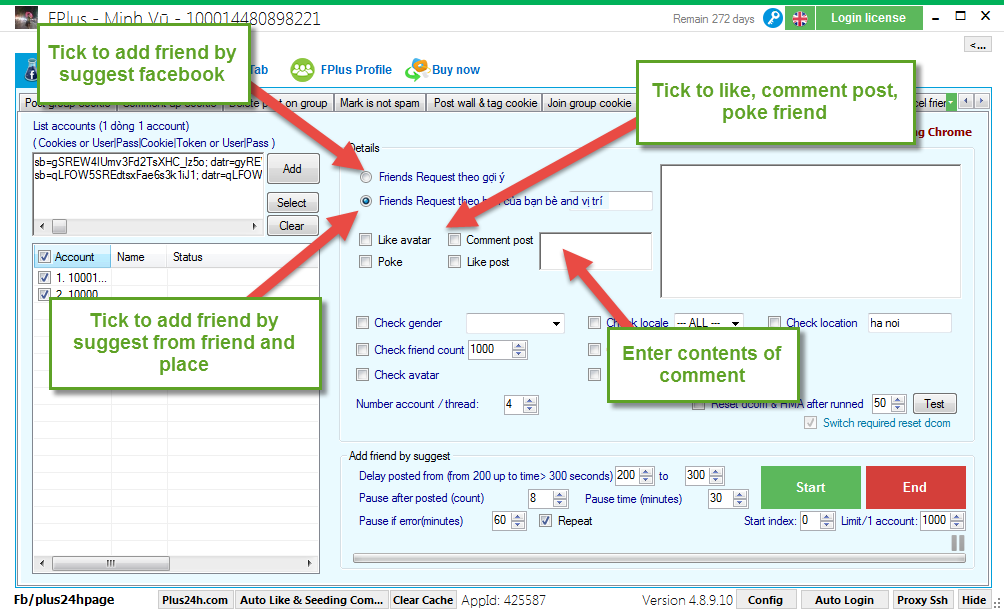Screen dimensions: 1004x612
Task: Click the cookies text box scrollbar thumb
Action: [x=60, y=227]
